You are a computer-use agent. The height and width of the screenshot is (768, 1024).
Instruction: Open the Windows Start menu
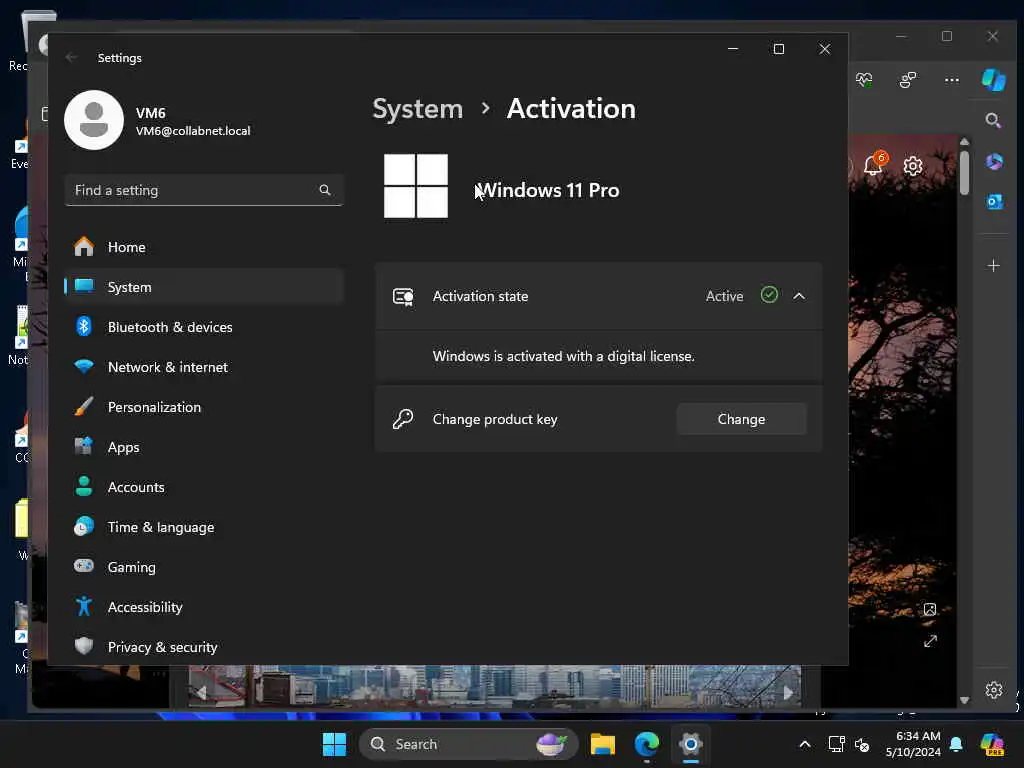click(334, 744)
